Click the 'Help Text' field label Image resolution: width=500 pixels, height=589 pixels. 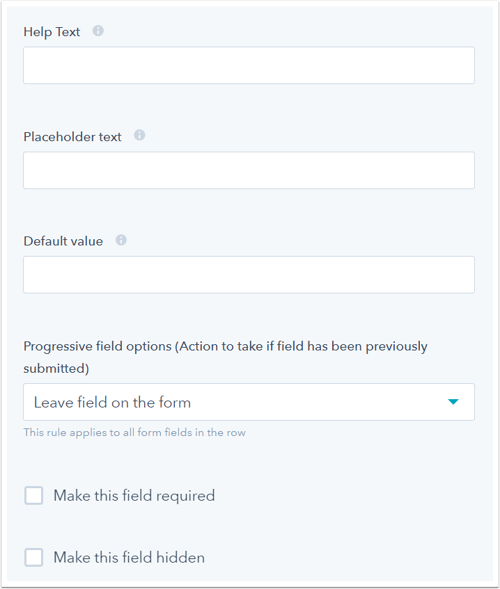click(x=52, y=32)
